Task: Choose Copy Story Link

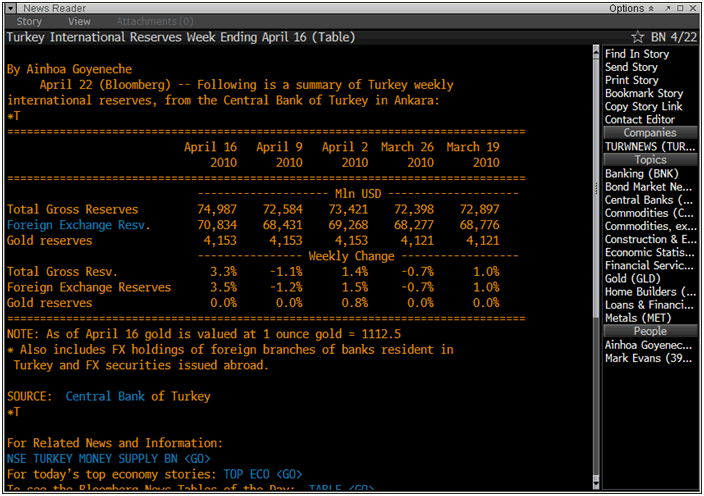Action: (643, 106)
